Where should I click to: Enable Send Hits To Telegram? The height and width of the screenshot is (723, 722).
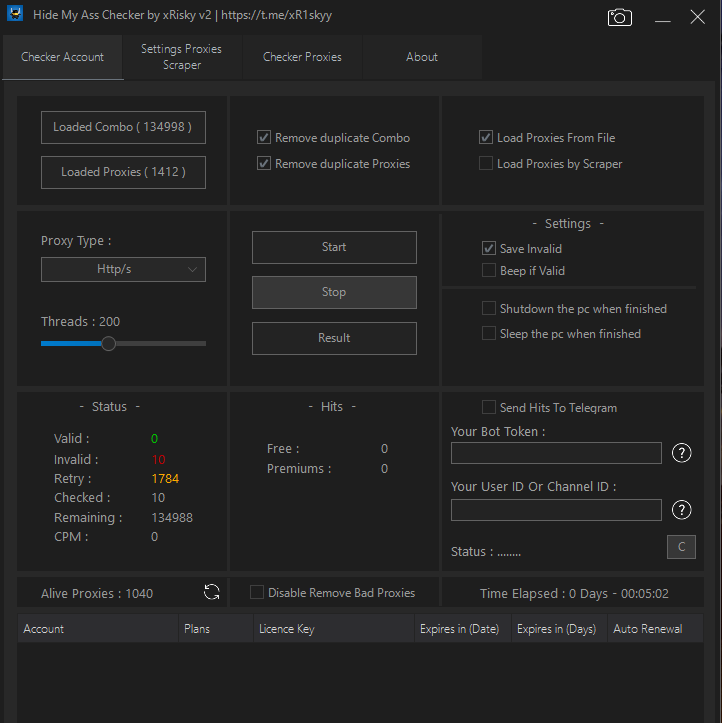[489, 407]
